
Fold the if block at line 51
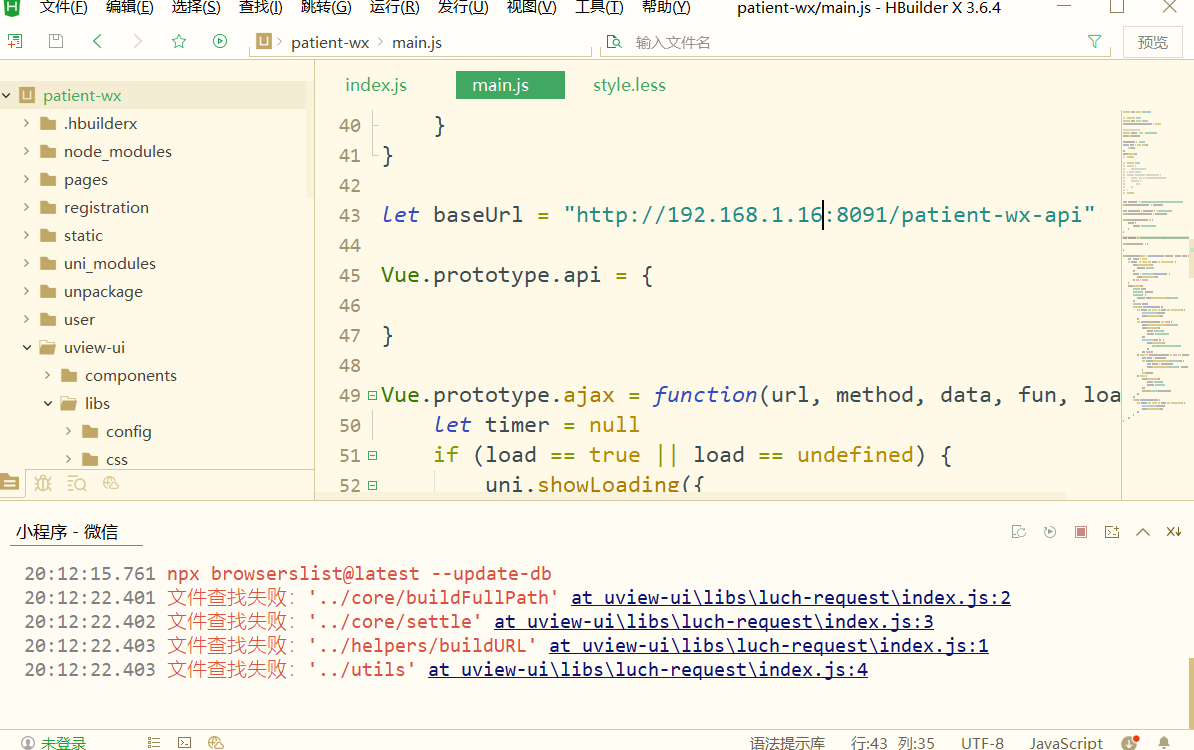pos(372,455)
